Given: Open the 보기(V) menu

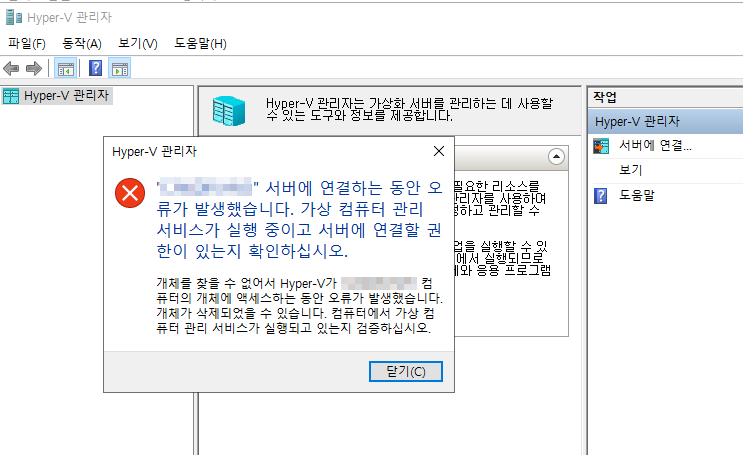Looking at the screenshot, I should coord(138,44).
